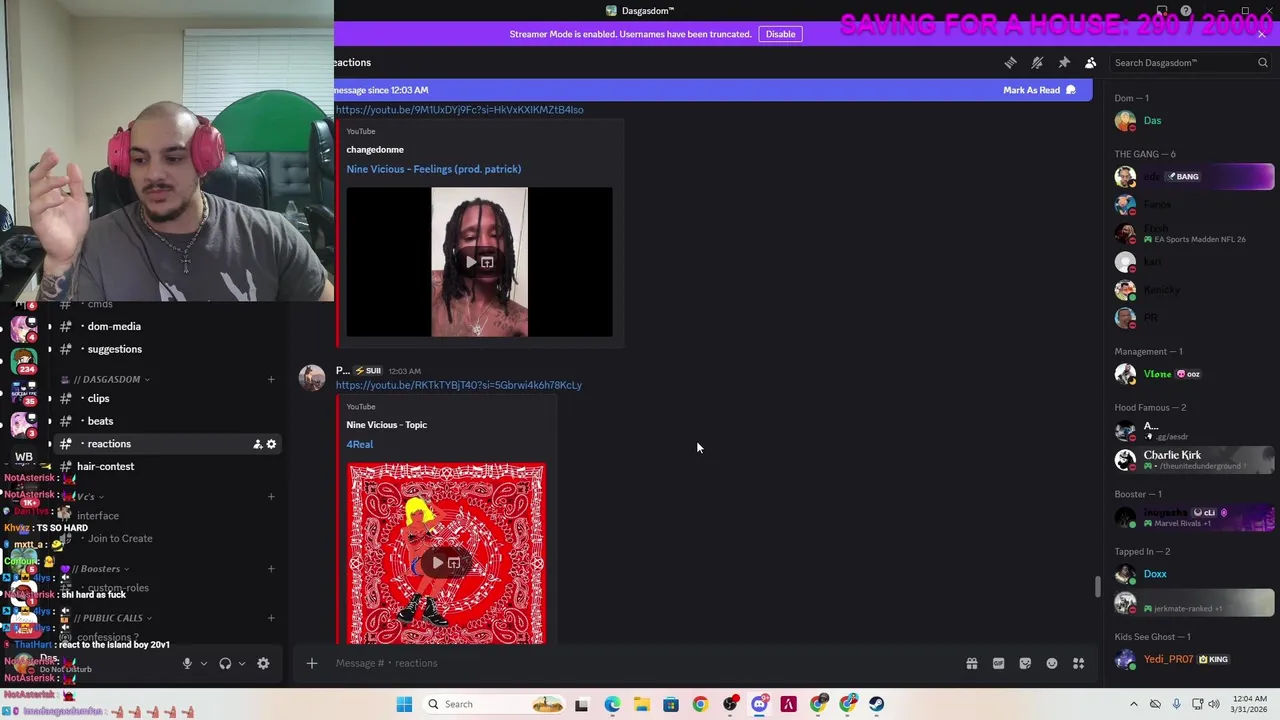Open the gift icon in the message bar

[x=971, y=663]
